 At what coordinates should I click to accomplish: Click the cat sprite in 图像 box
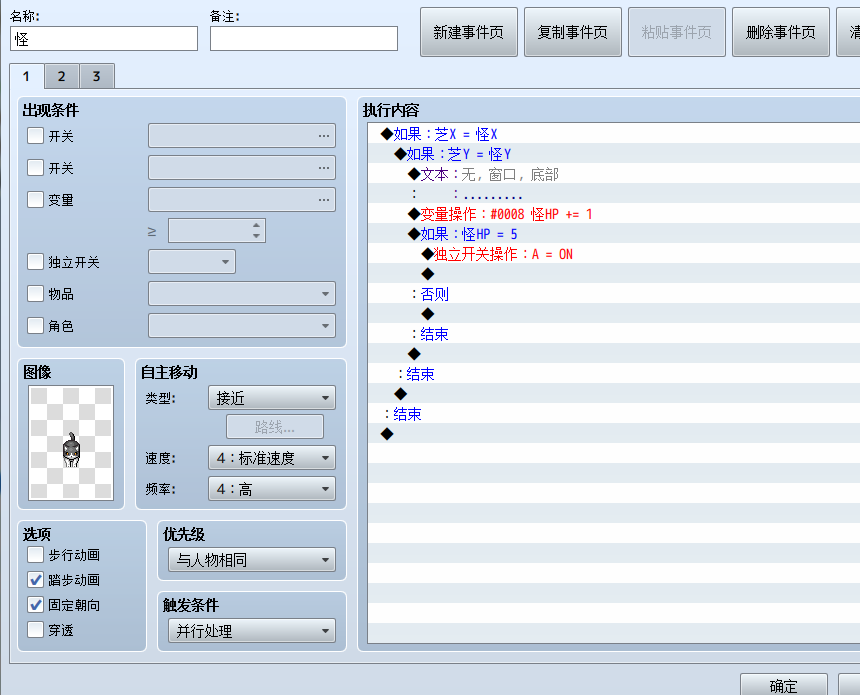71,450
